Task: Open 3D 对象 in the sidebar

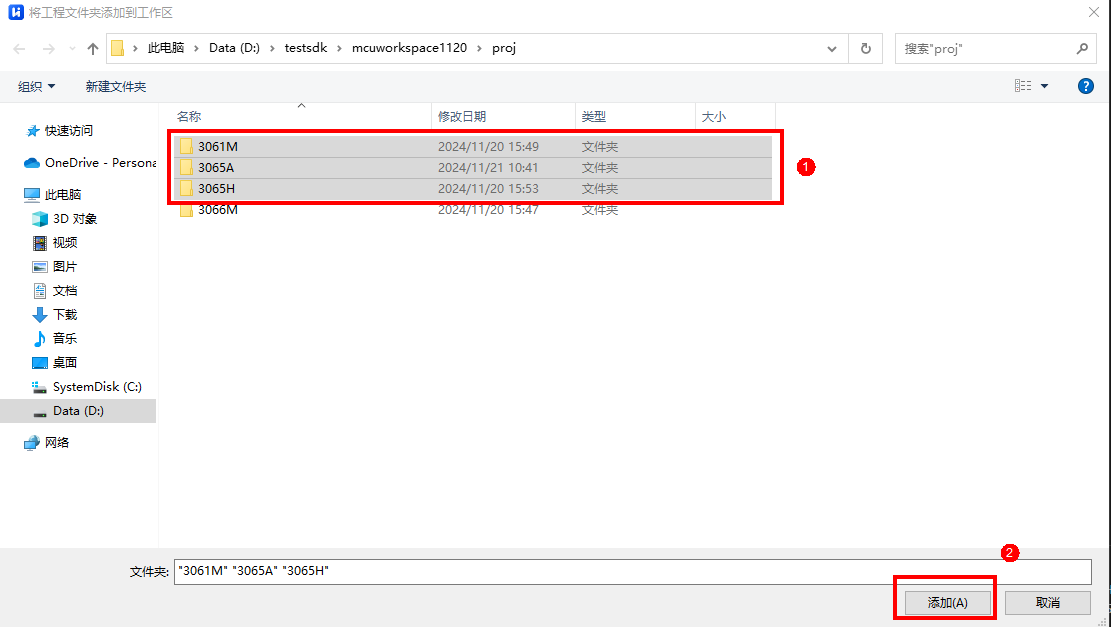Action: (74, 219)
